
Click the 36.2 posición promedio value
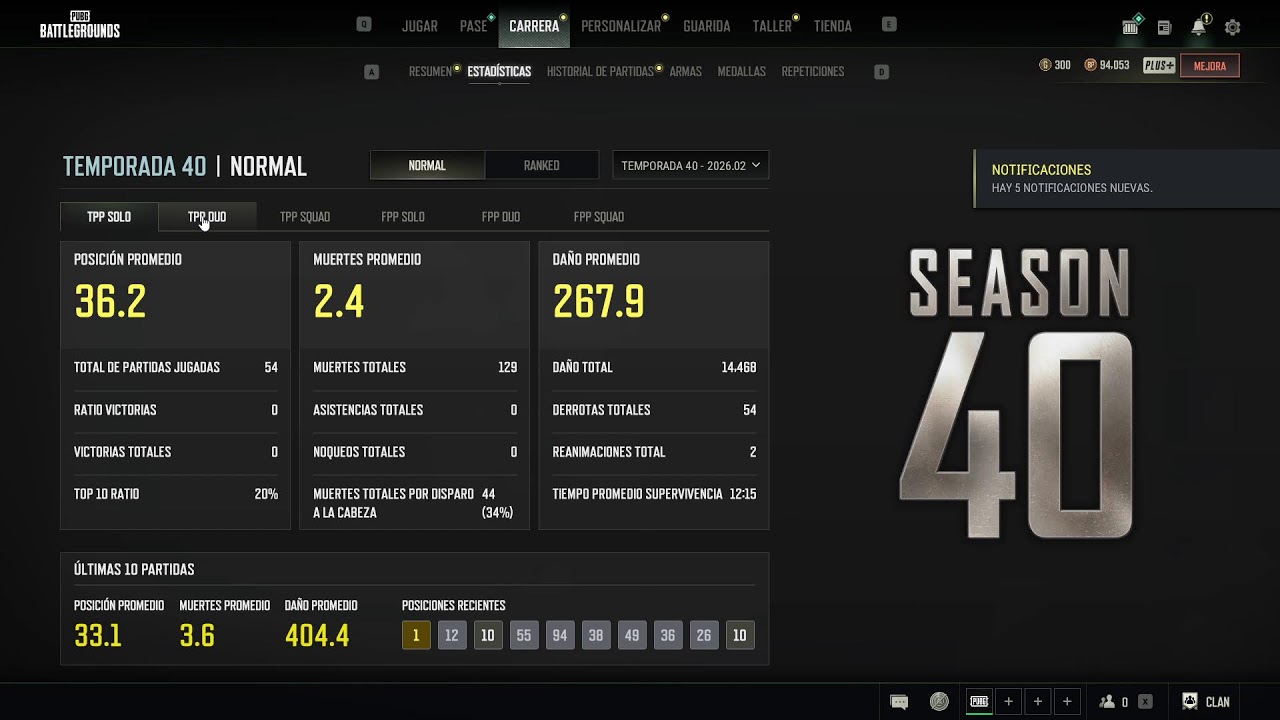point(110,302)
